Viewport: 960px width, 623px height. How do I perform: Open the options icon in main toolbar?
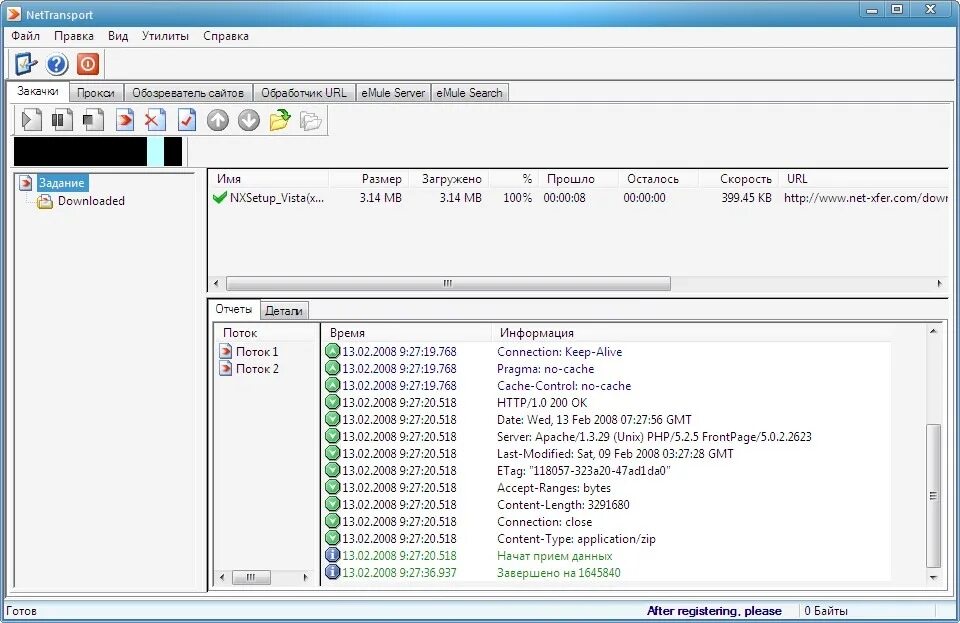coord(26,64)
